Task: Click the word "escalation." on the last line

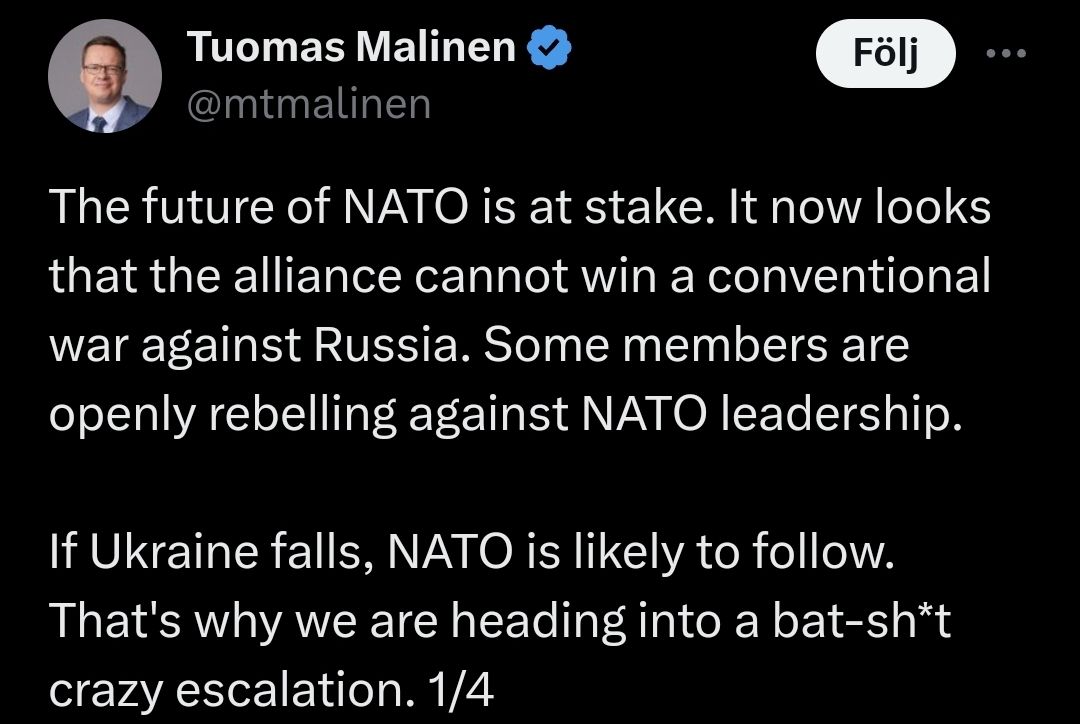Action: [296, 690]
